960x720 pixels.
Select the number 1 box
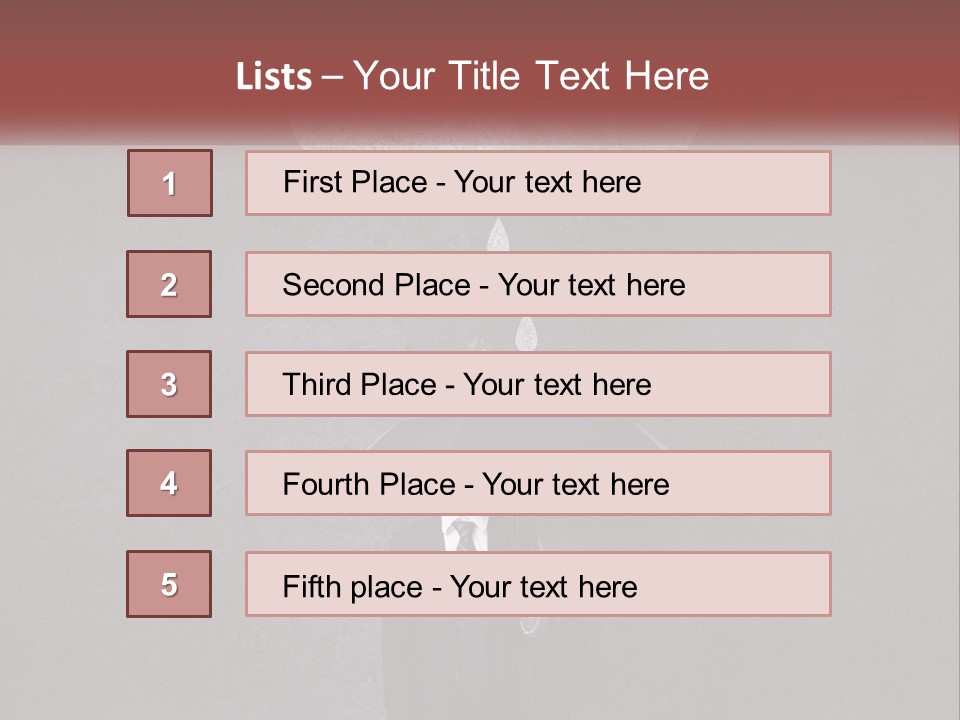click(x=170, y=183)
